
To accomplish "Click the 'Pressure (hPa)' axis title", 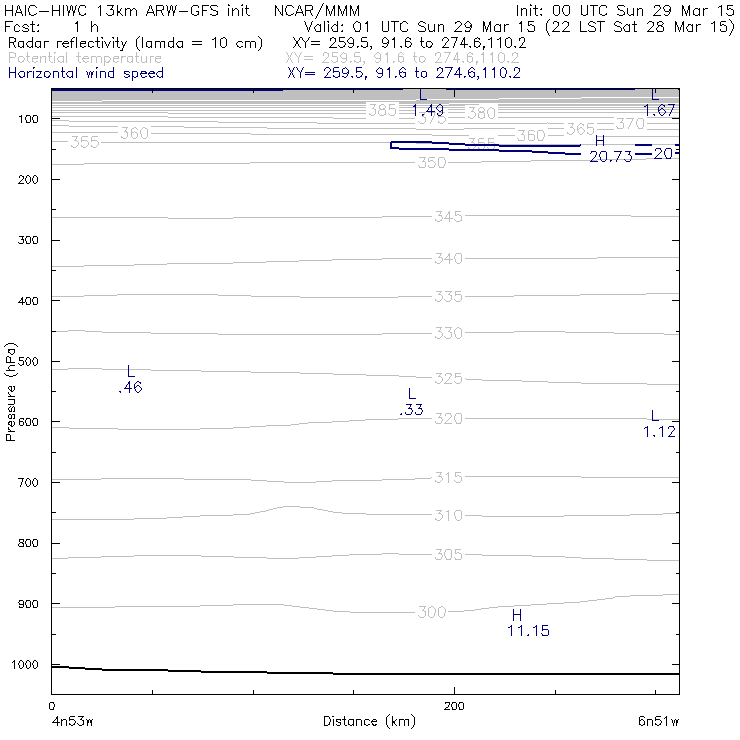I will [11, 392].
